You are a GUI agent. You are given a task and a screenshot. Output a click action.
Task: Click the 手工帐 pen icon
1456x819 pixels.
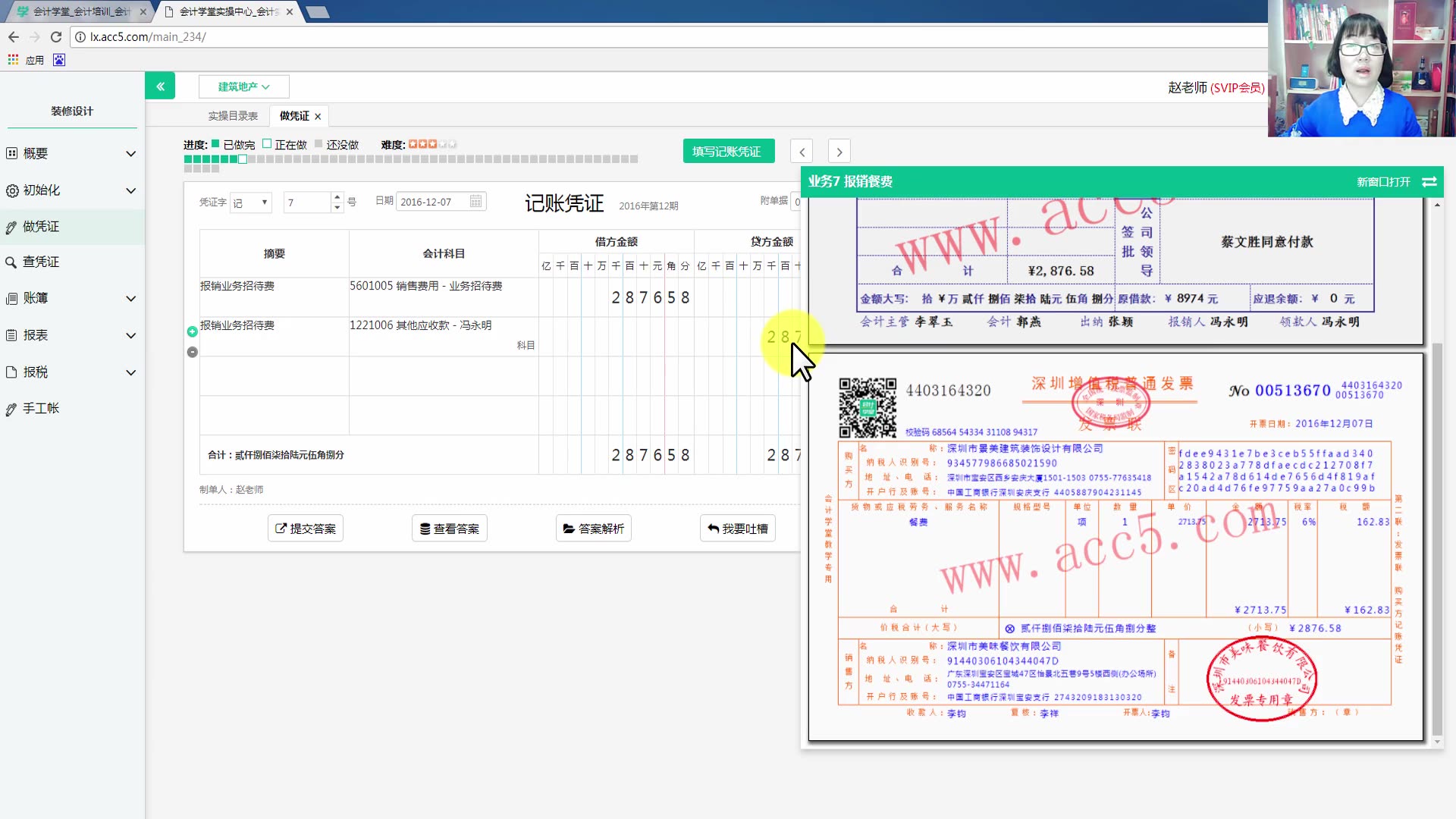point(12,408)
